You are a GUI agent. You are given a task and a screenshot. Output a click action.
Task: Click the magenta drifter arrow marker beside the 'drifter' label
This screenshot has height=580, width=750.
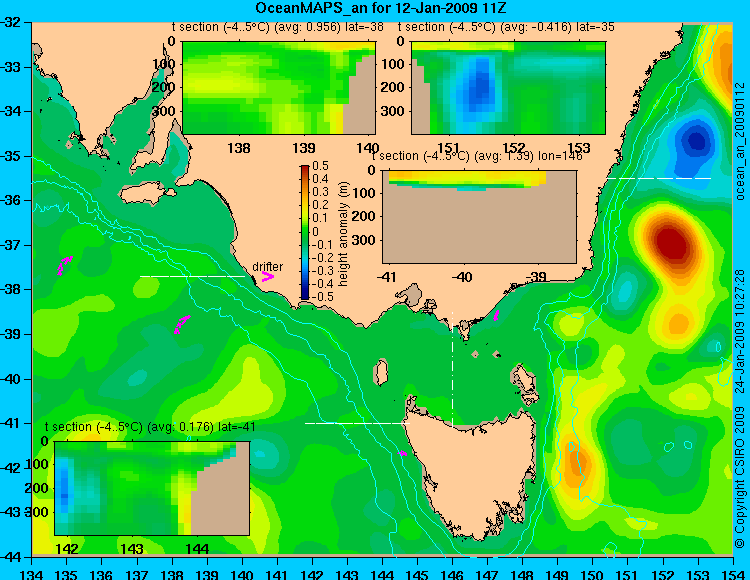(x=268, y=277)
